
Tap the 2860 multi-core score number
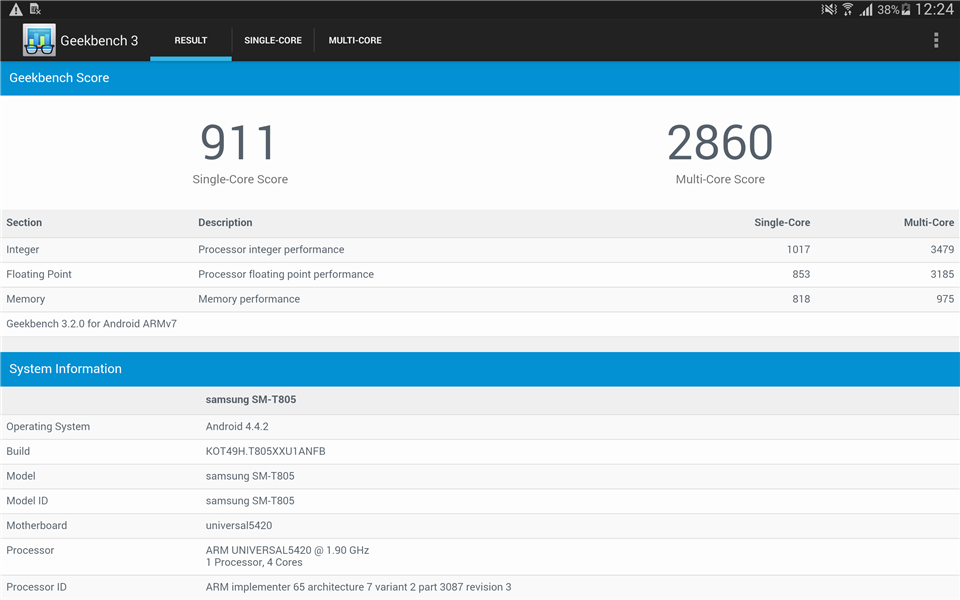click(720, 142)
